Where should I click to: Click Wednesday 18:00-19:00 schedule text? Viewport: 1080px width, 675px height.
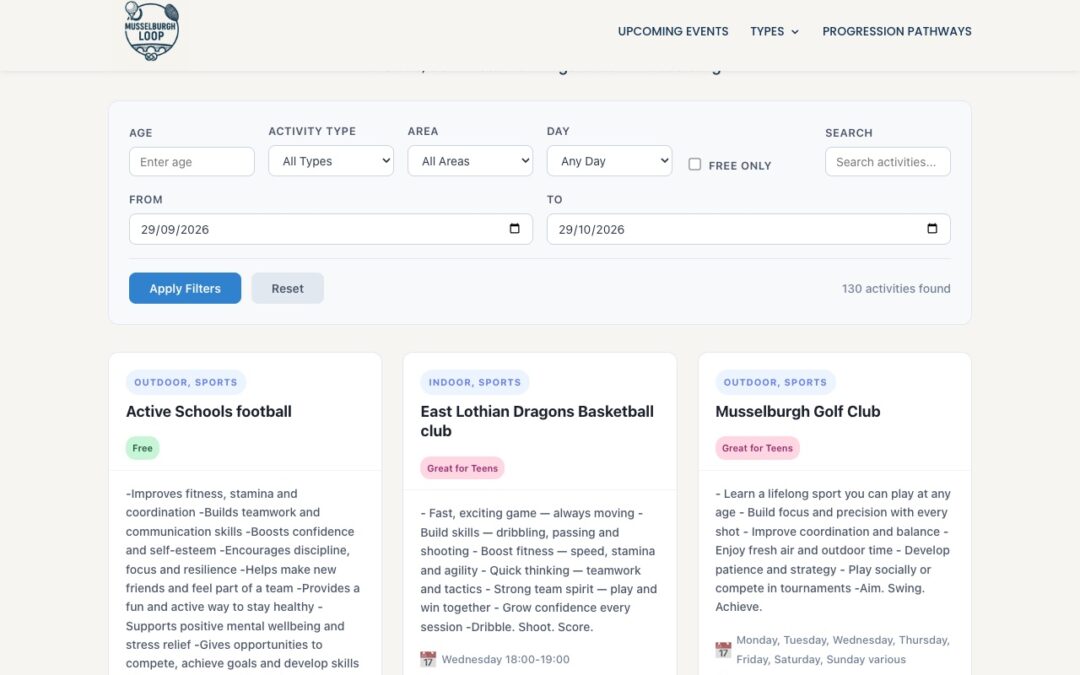point(506,659)
